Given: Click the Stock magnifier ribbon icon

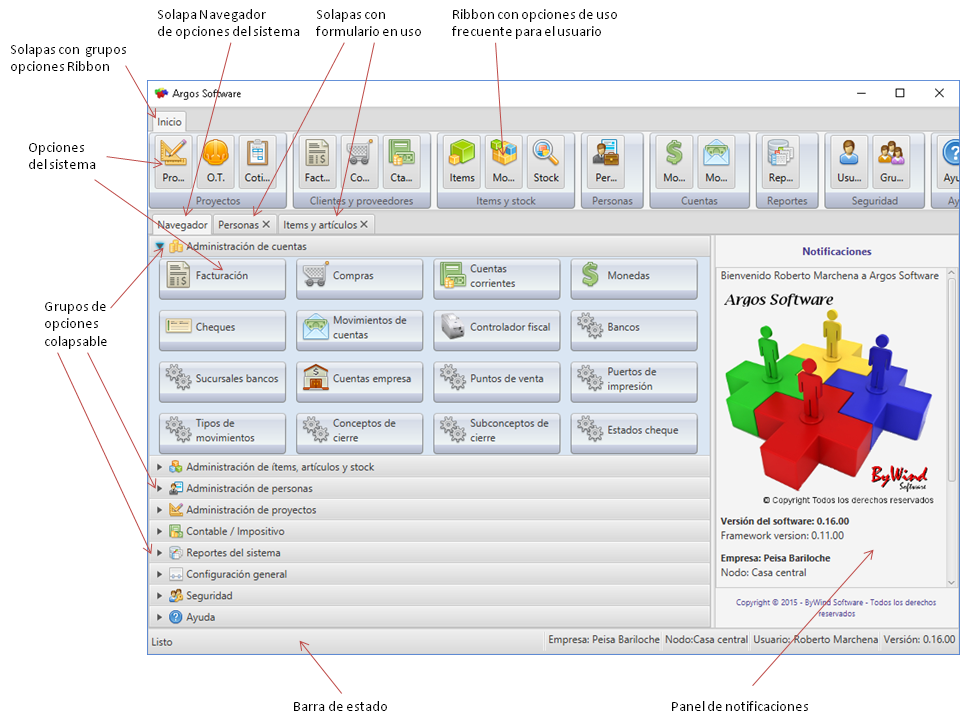Looking at the screenshot, I should pos(546,161).
